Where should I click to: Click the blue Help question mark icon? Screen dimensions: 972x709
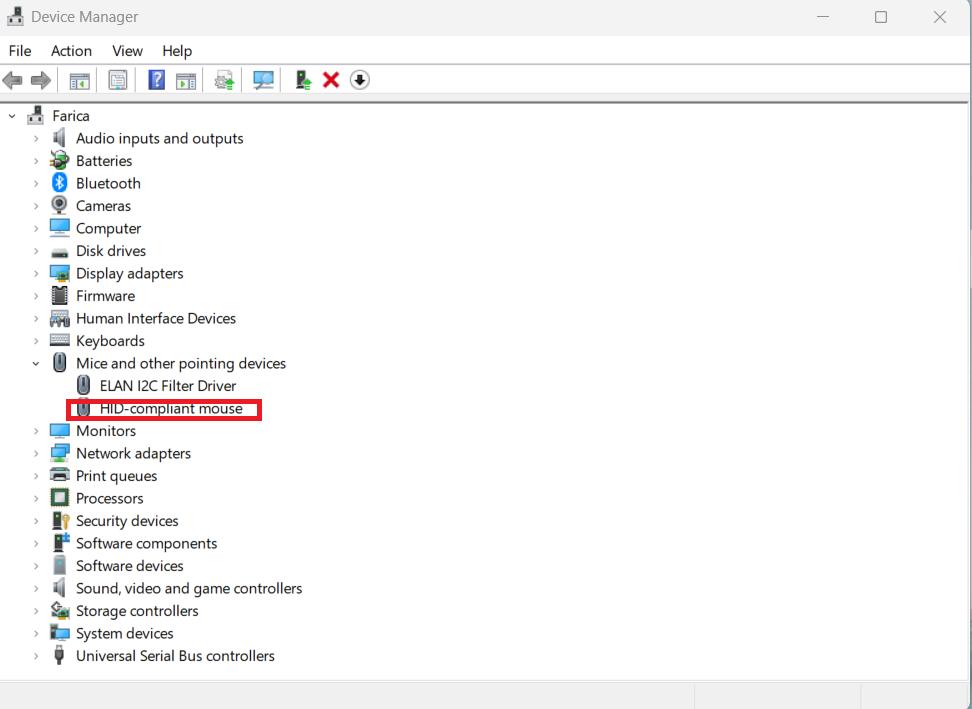156,80
